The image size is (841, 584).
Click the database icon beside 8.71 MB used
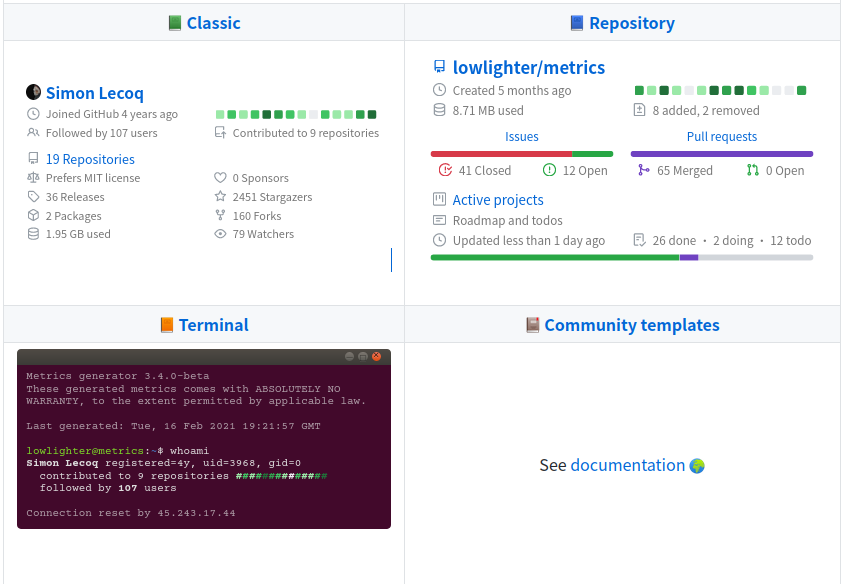coord(439,110)
